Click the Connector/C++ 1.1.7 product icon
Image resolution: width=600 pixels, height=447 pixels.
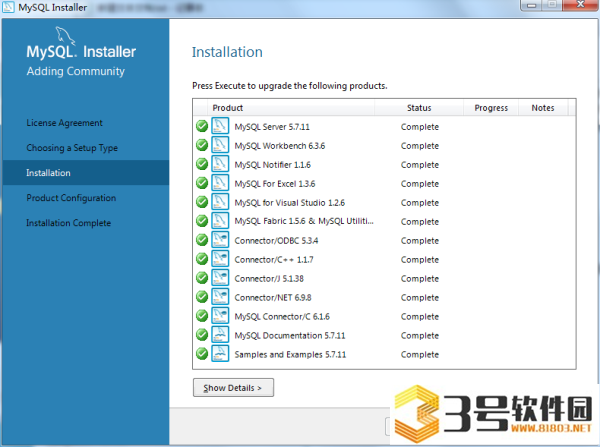(x=220, y=259)
